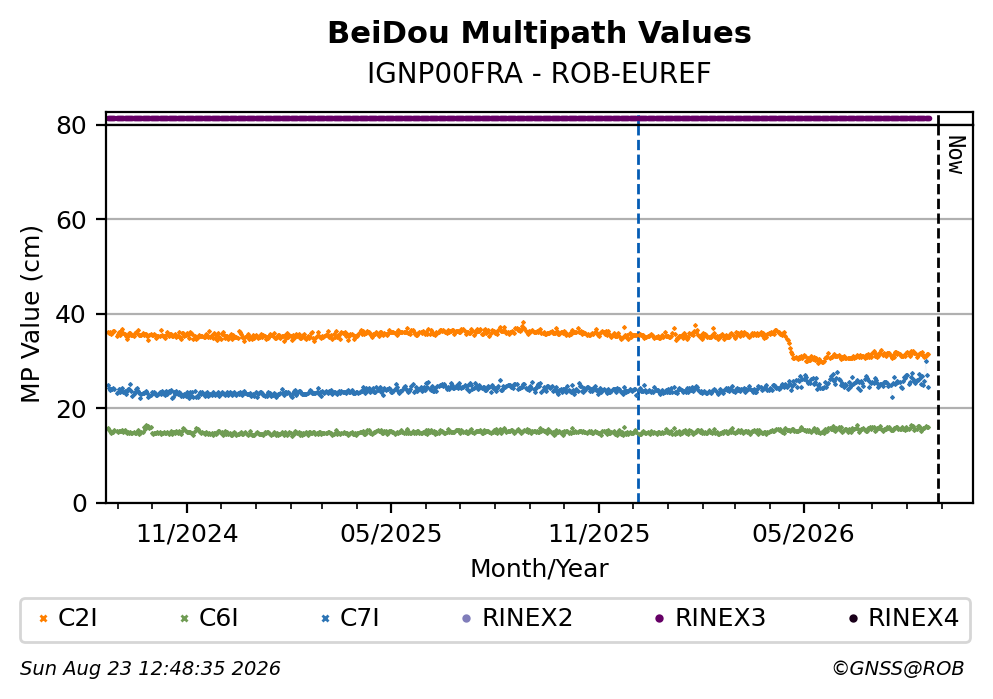Click the C2I orange legend marker
The image size is (993, 699).
click(44, 619)
